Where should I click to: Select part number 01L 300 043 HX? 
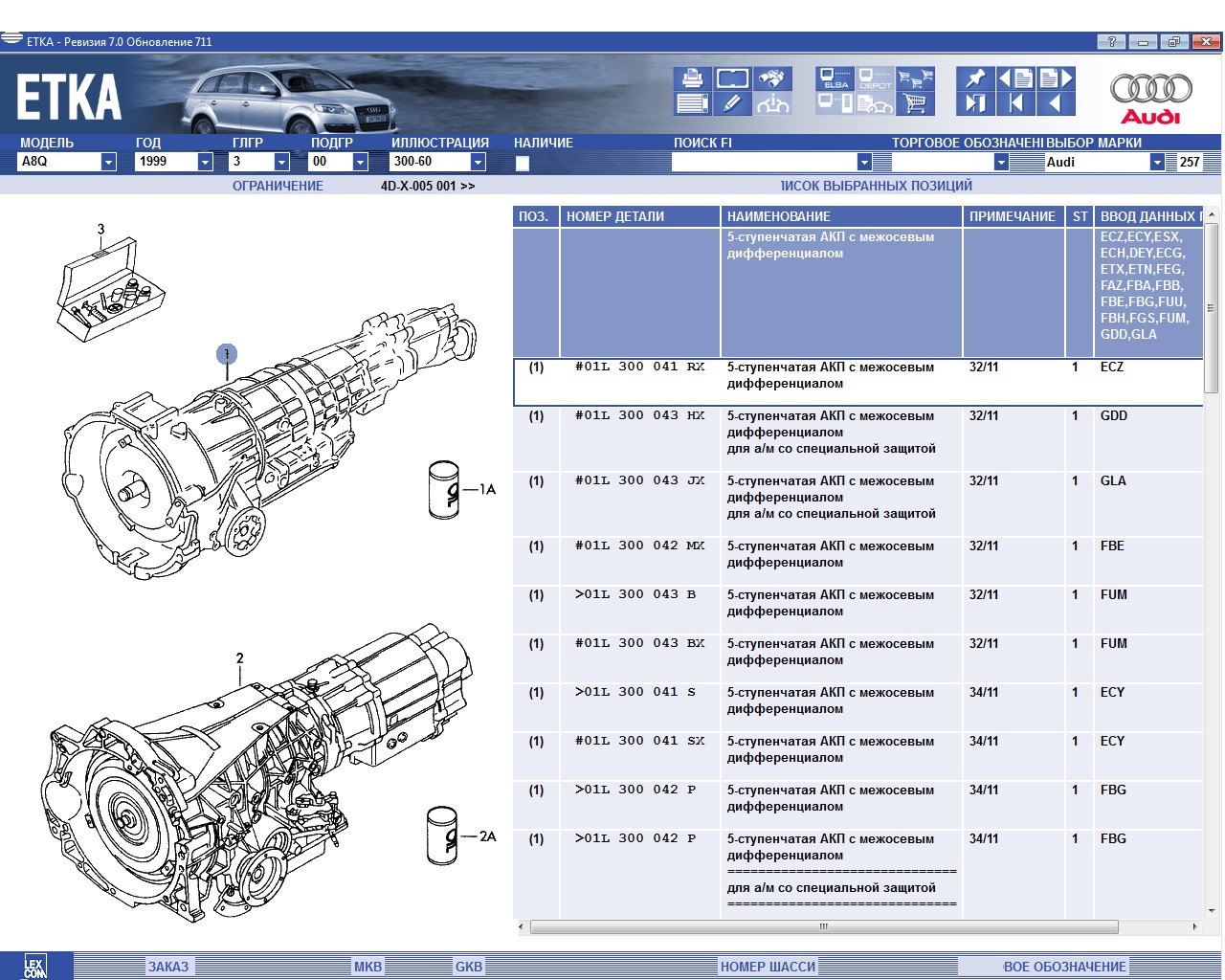[639, 415]
